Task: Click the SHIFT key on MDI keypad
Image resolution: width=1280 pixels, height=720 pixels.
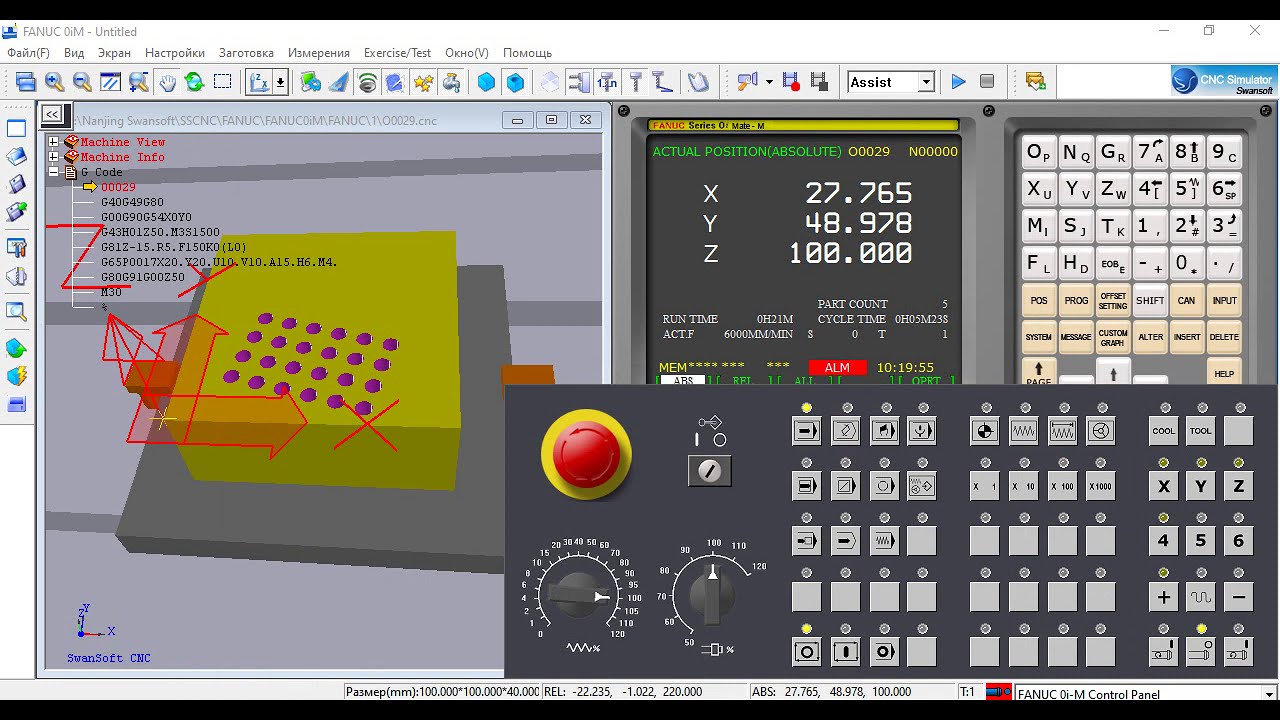Action: tap(1150, 301)
